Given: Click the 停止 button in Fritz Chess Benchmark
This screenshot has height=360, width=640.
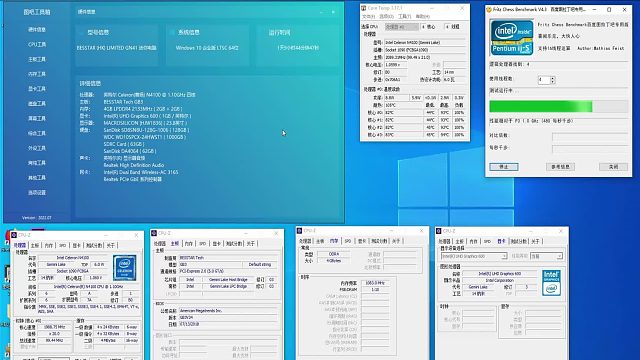Looking at the screenshot, I should pos(504,167).
